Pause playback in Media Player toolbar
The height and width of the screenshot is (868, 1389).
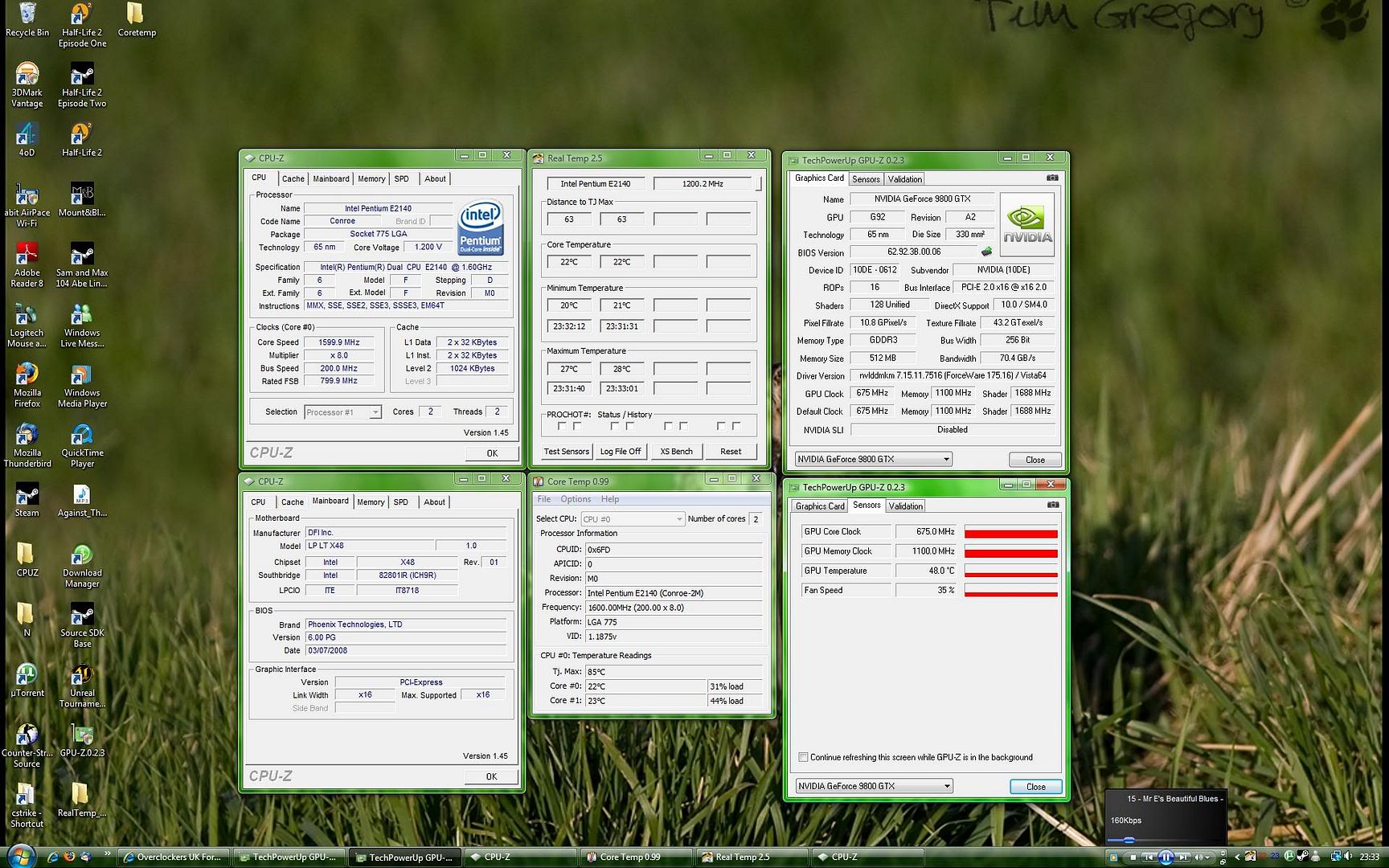1166,857
